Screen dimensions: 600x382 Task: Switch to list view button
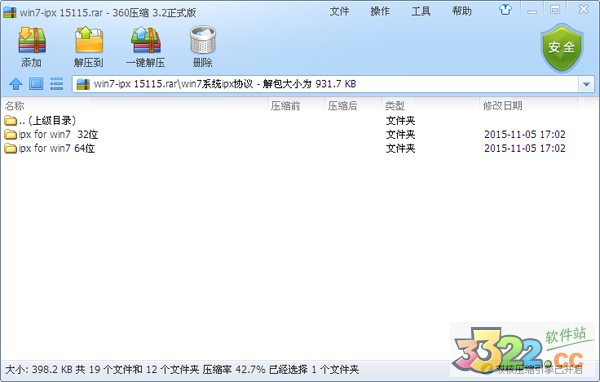coord(57,84)
